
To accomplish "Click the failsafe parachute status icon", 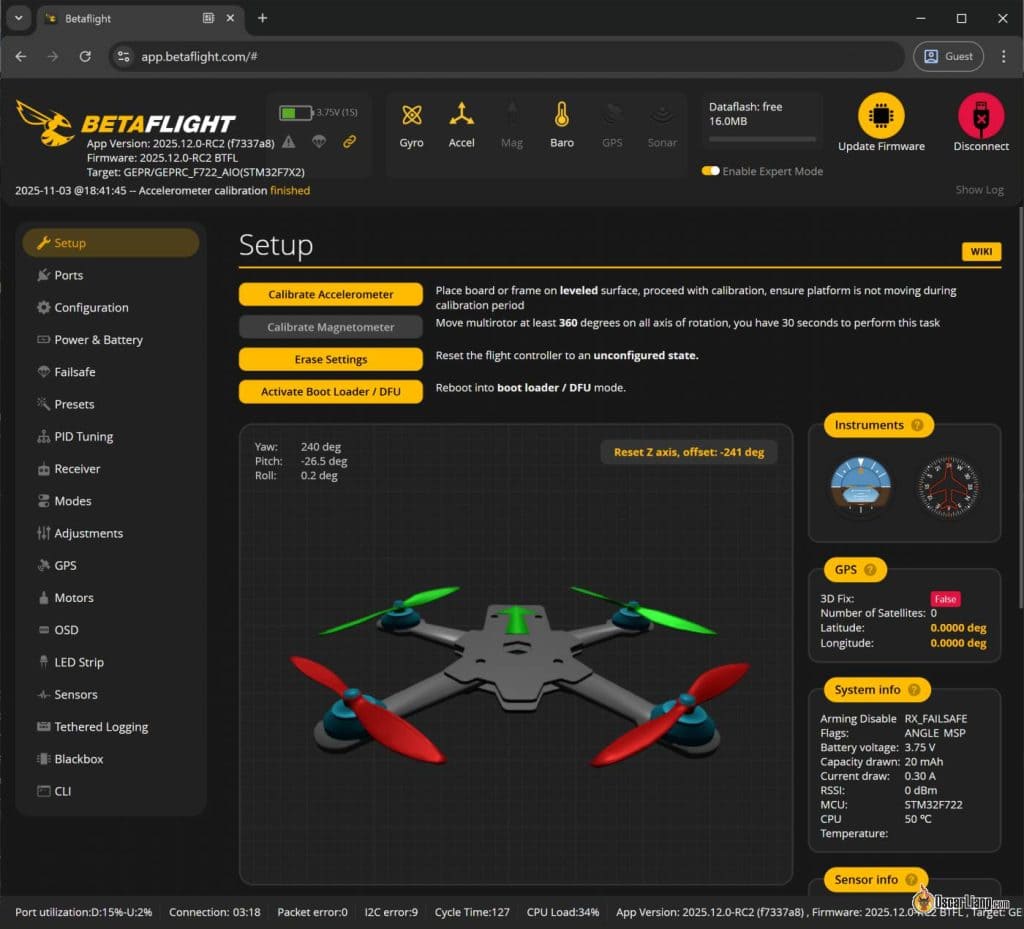I will (319, 142).
